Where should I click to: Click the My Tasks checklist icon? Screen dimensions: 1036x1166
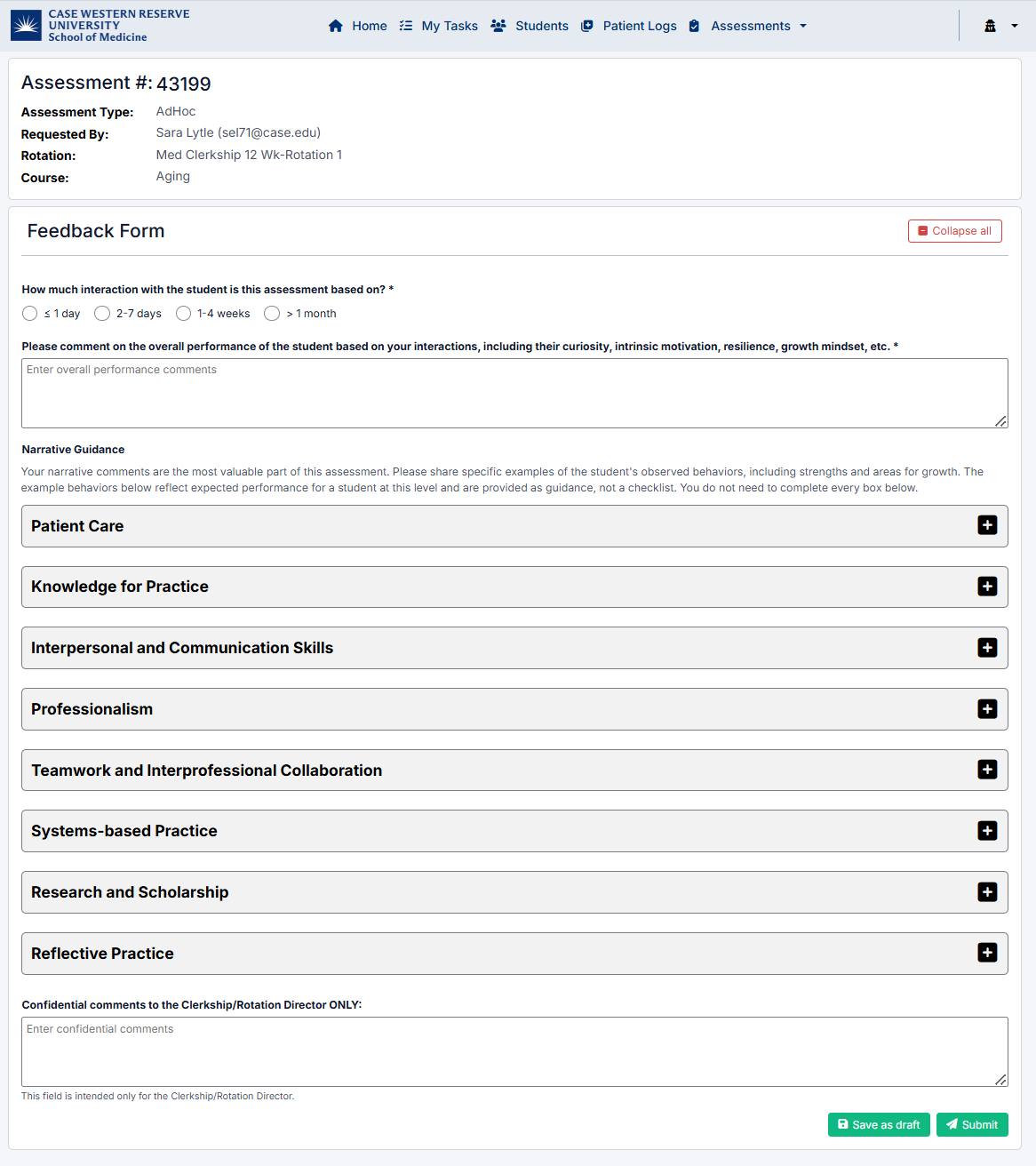click(406, 26)
